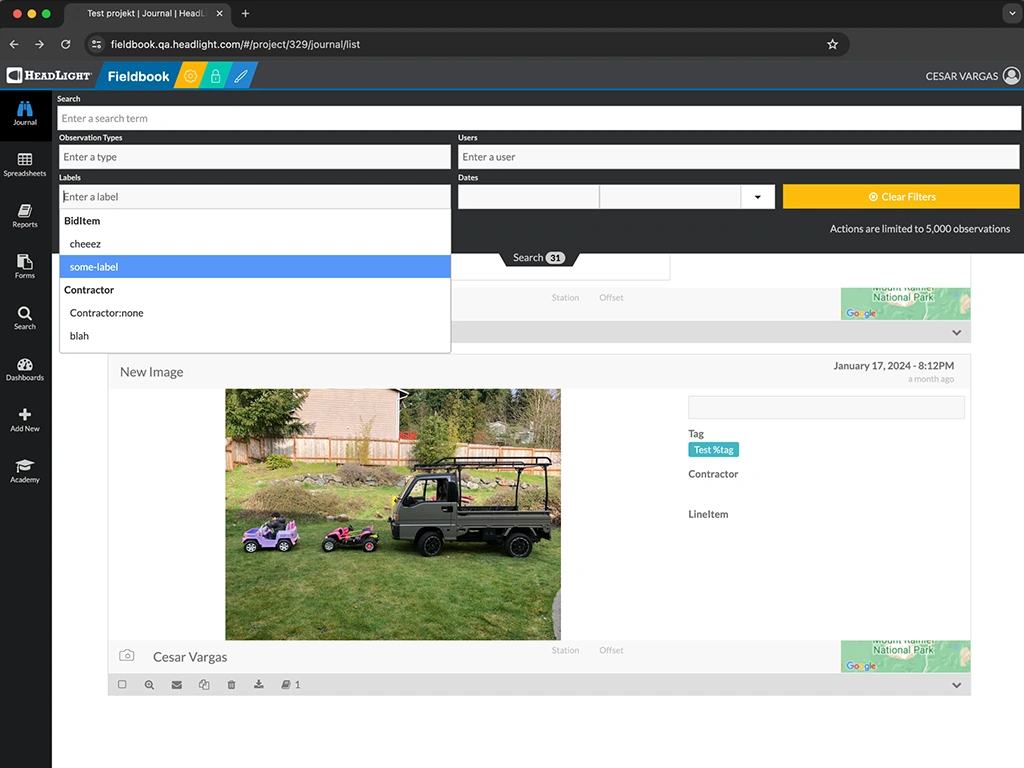Open the Spreadsheets sidebar section

[x=25, y=165]
